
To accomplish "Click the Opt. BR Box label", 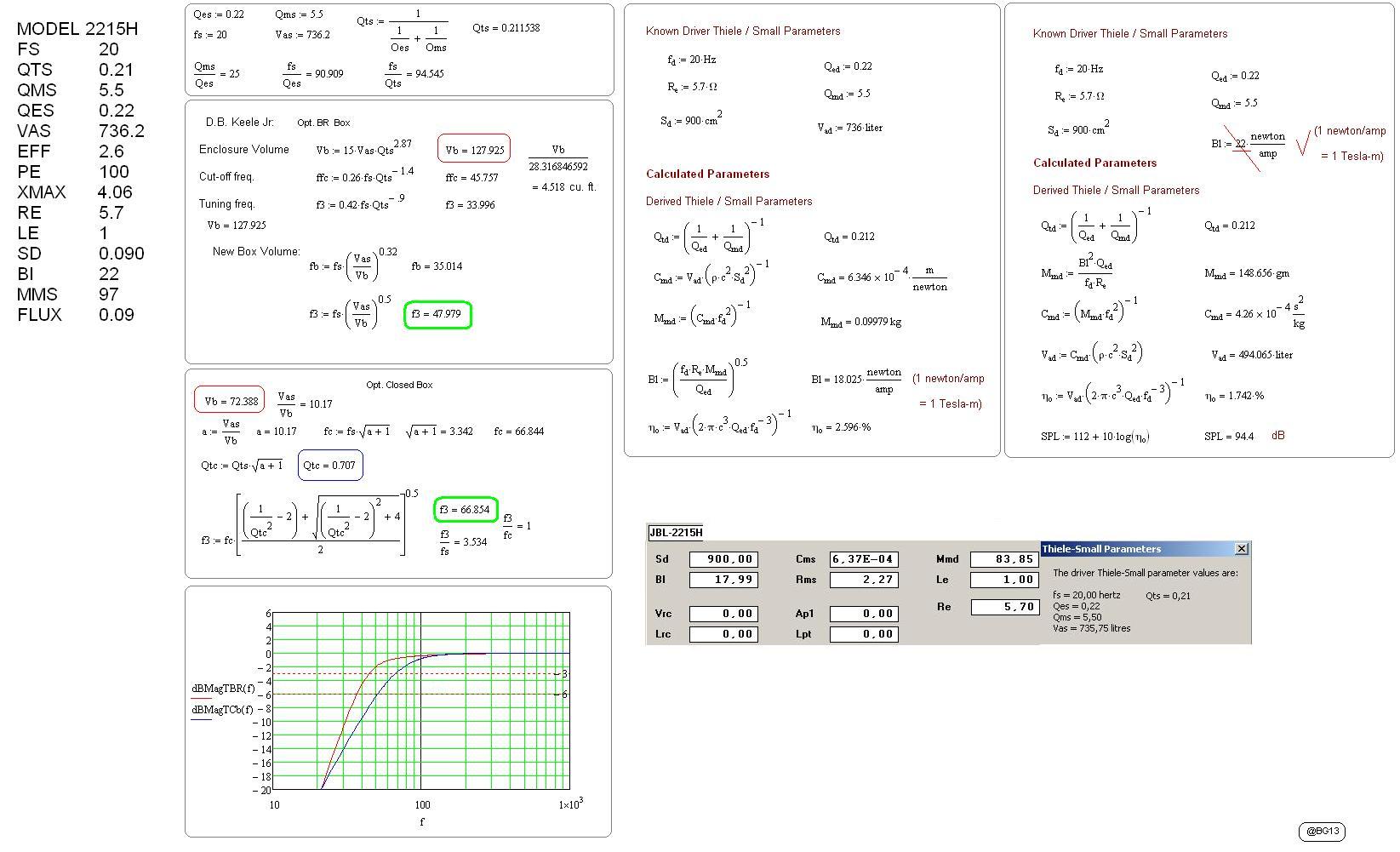I will click(x=323, y=123).
